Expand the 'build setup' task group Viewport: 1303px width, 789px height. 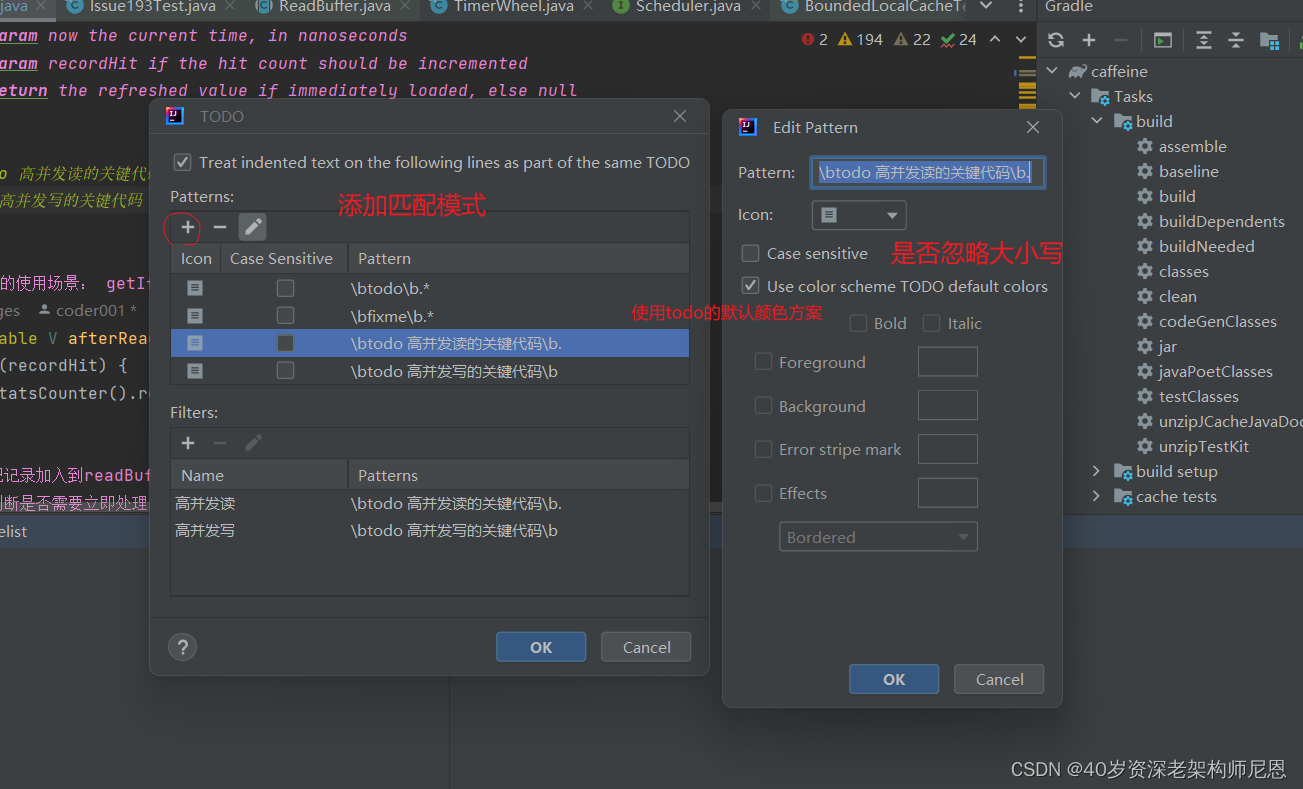point(1097,471)
